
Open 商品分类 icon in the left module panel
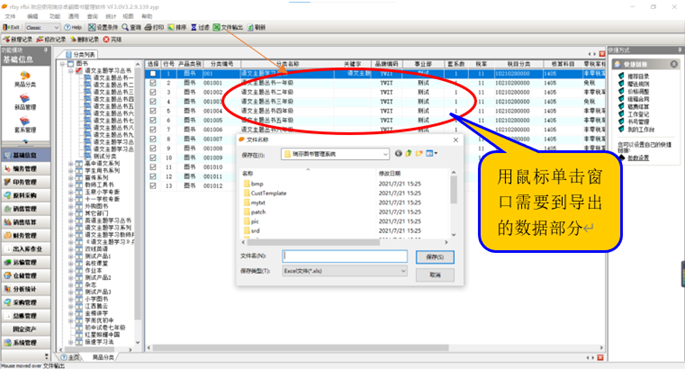click(25, 75)
